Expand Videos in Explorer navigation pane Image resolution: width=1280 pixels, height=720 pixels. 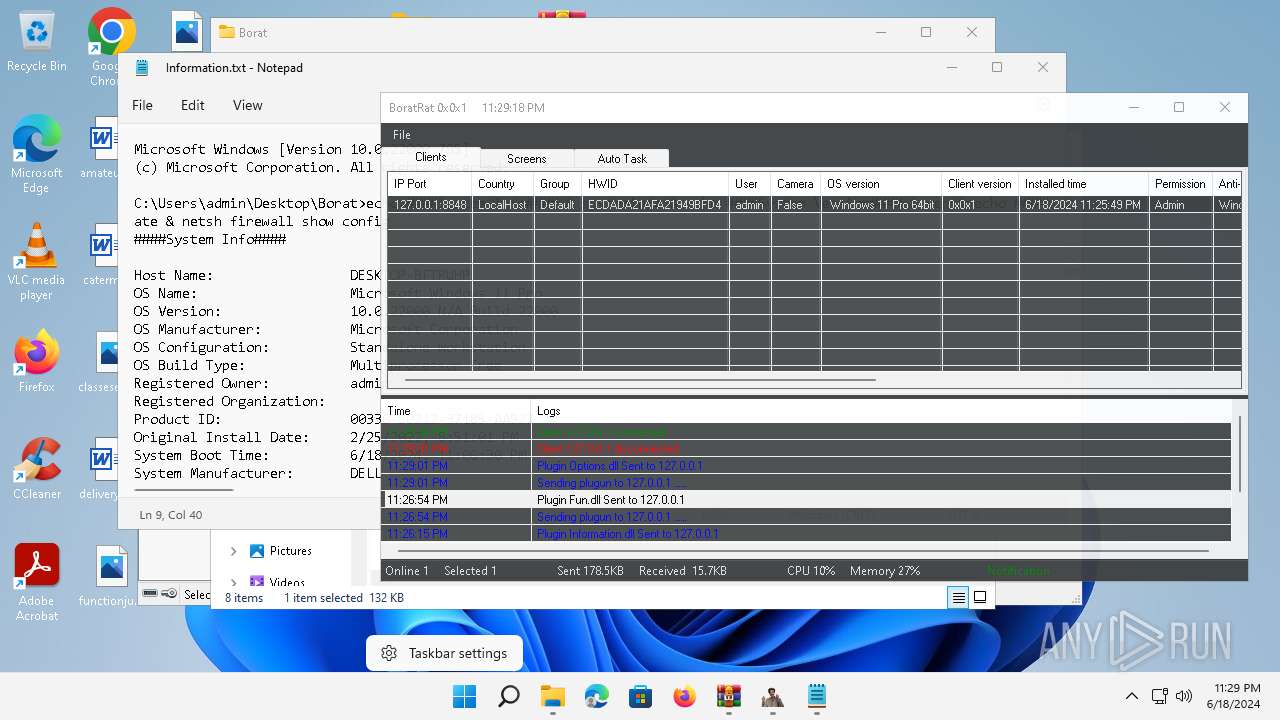tap(233, 581)
